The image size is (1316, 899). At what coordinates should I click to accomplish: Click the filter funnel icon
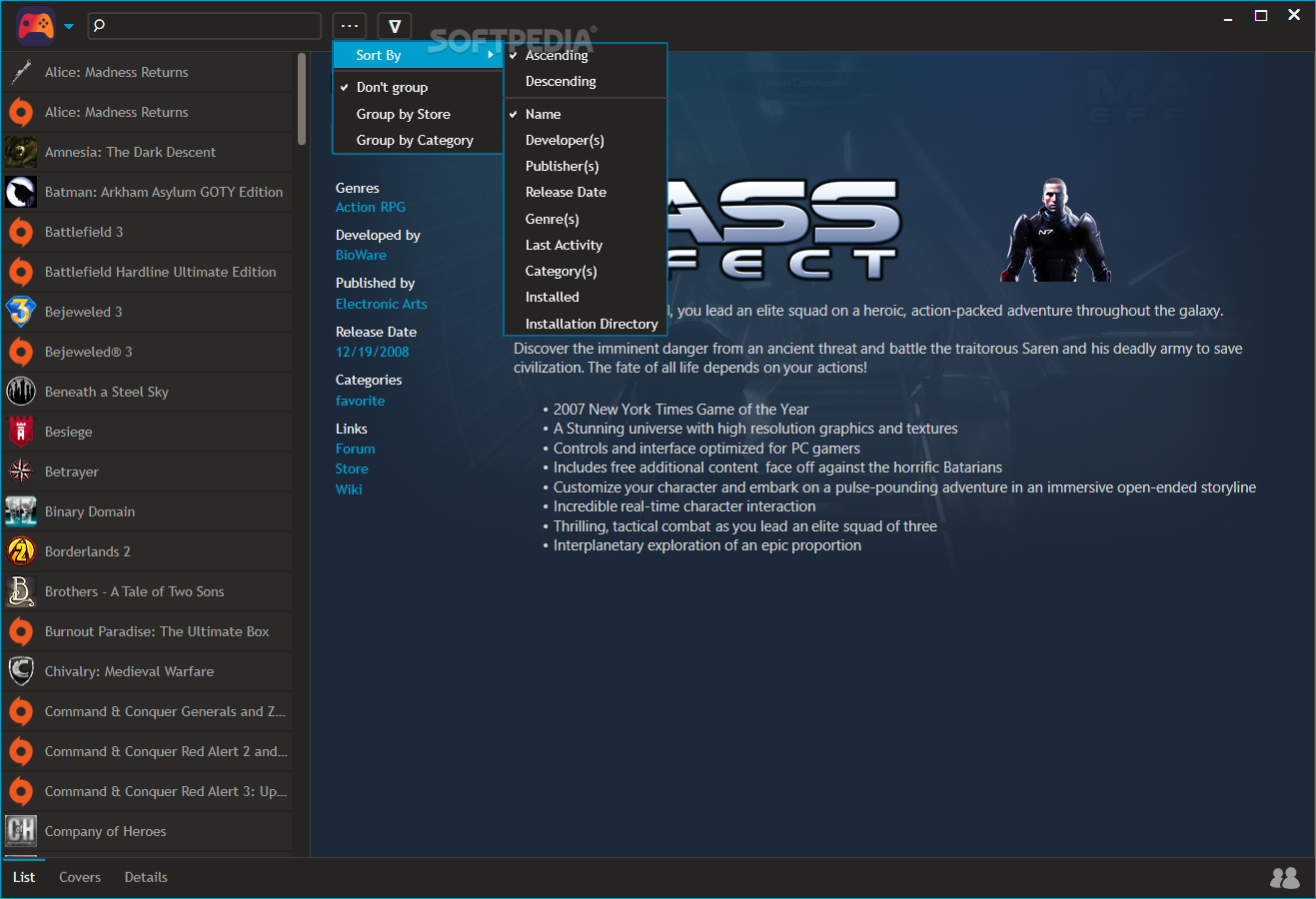[395, 26]
